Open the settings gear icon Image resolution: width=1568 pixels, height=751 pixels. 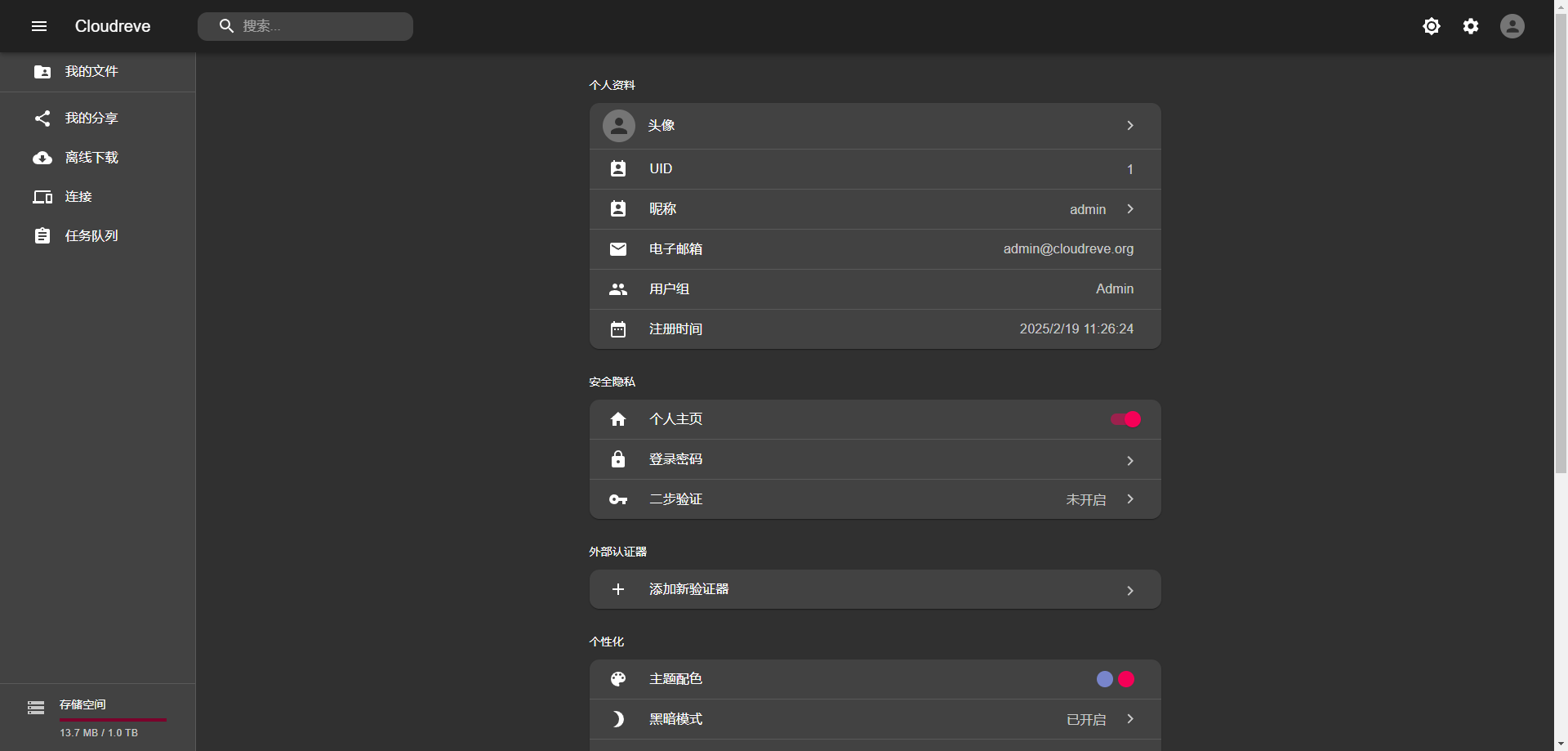[1470, 26]
